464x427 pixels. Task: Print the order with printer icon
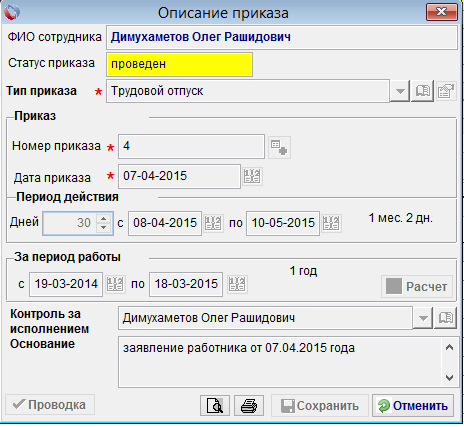[249, 406]
